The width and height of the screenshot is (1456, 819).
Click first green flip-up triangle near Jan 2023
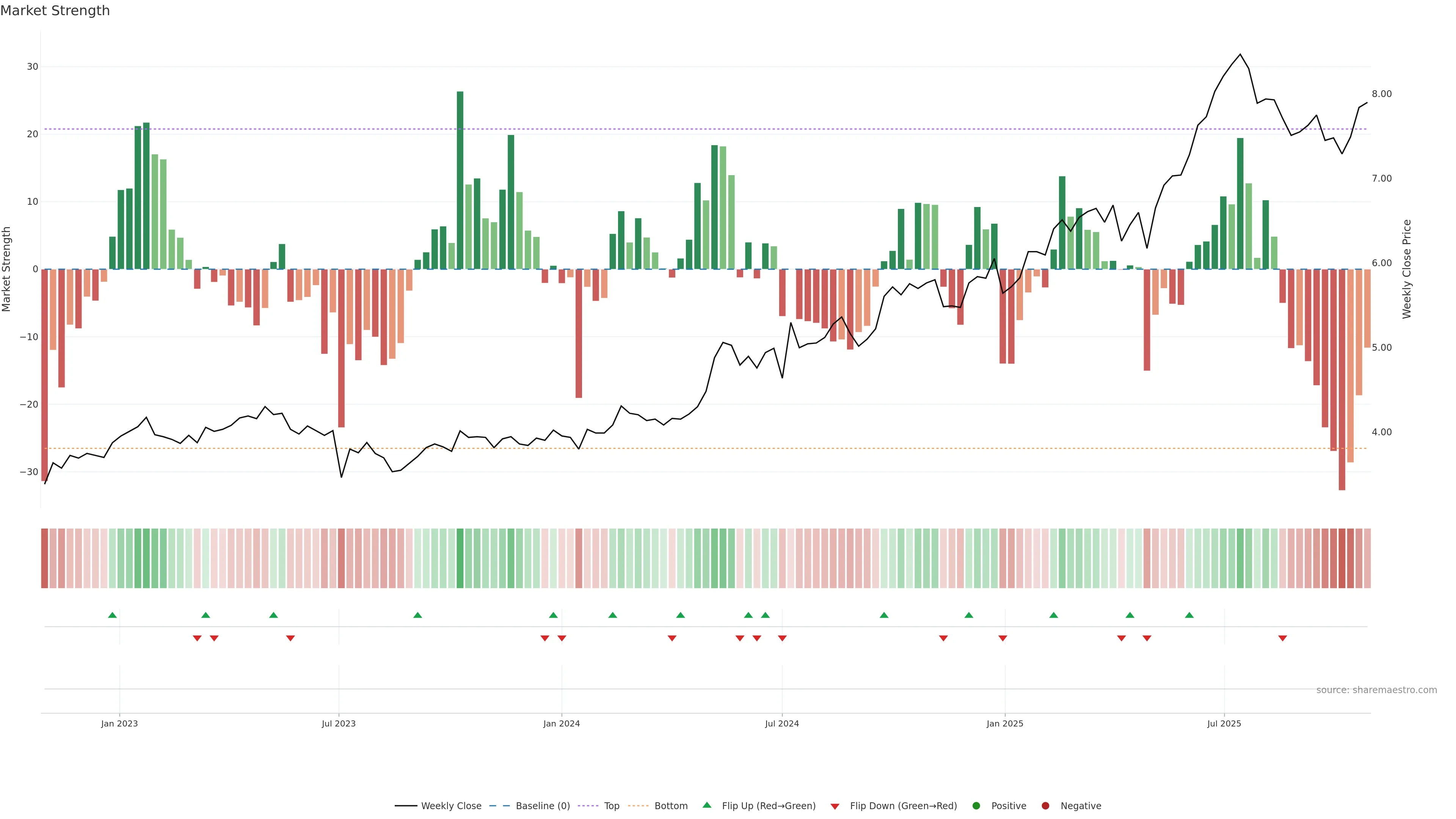113,615
